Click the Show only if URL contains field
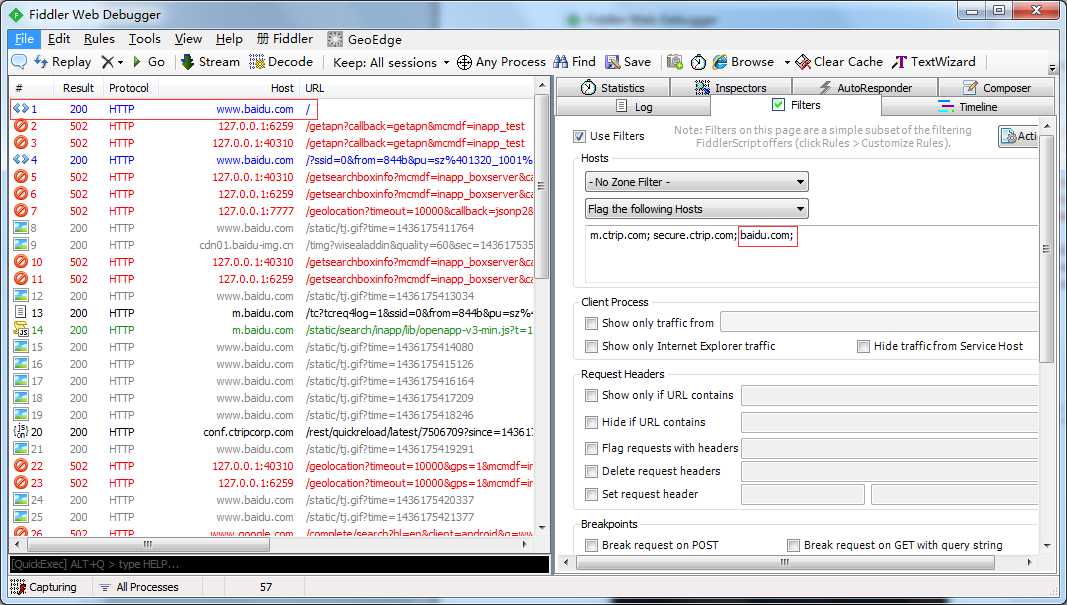Image resolution: width=1067 pixels, height=605 pixels. point(889,395)
